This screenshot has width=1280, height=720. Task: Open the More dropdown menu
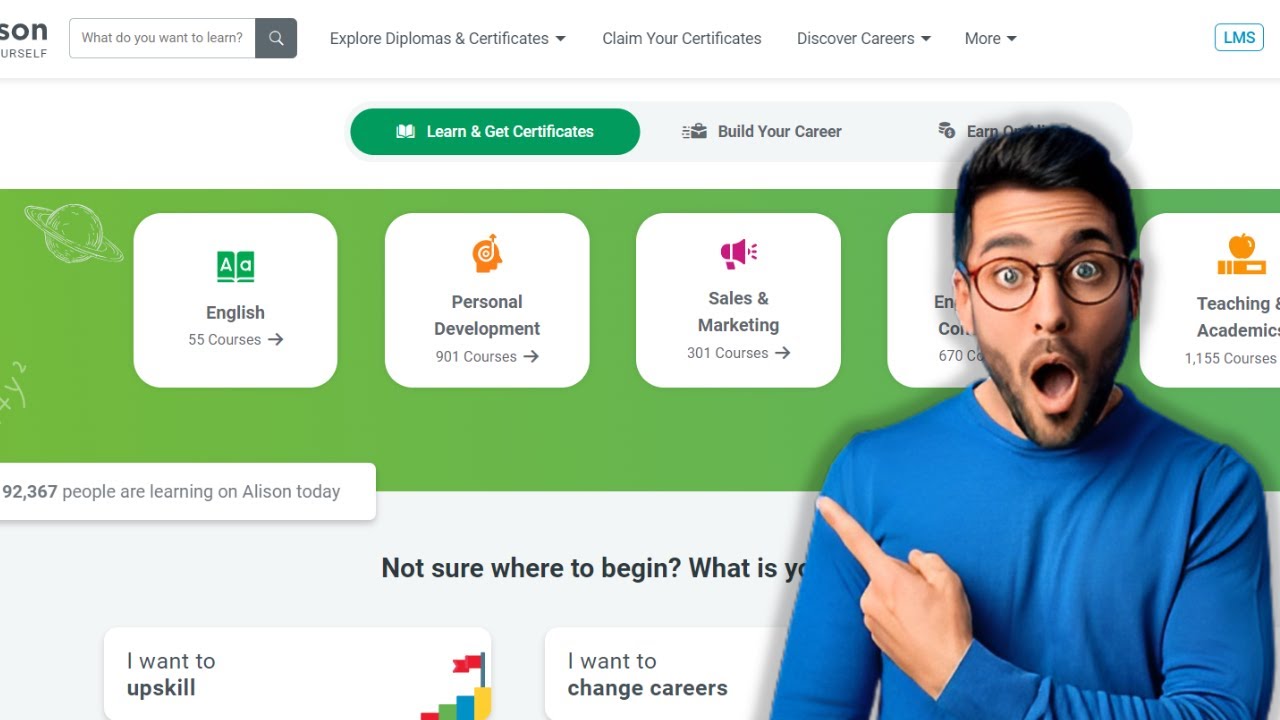[x=990, y=38]
